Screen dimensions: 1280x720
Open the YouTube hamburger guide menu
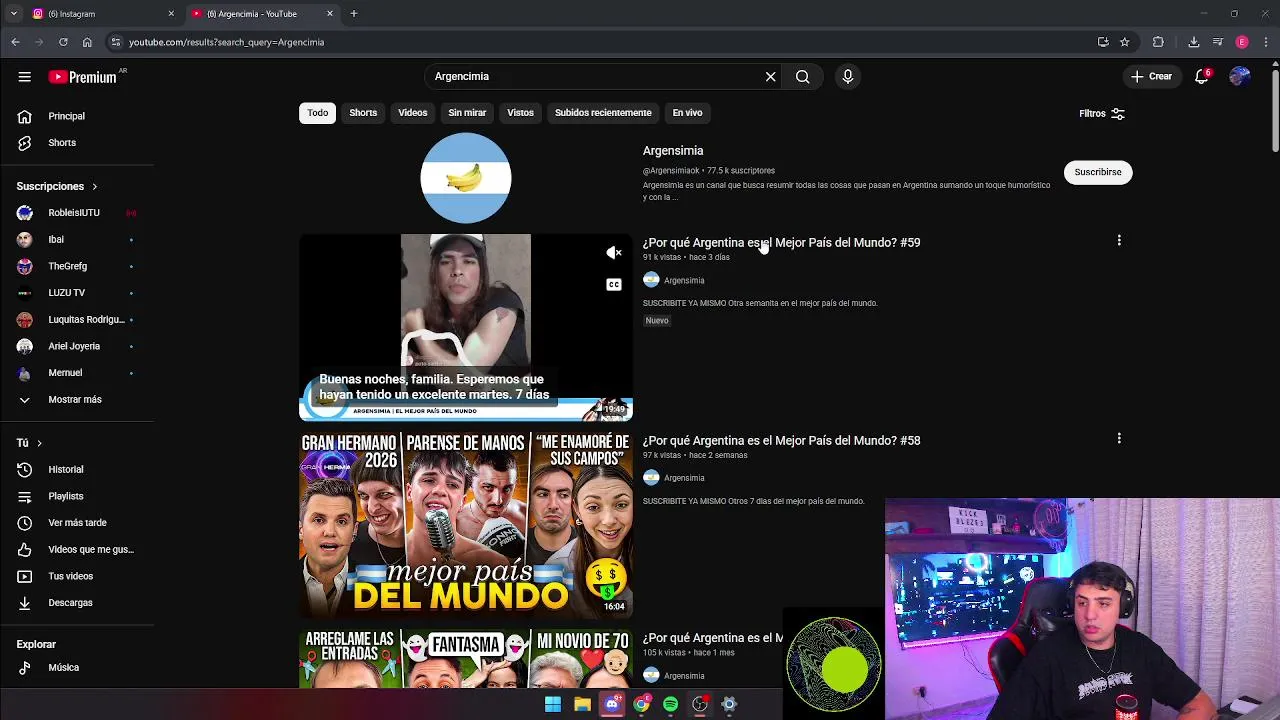coord(24,77)
